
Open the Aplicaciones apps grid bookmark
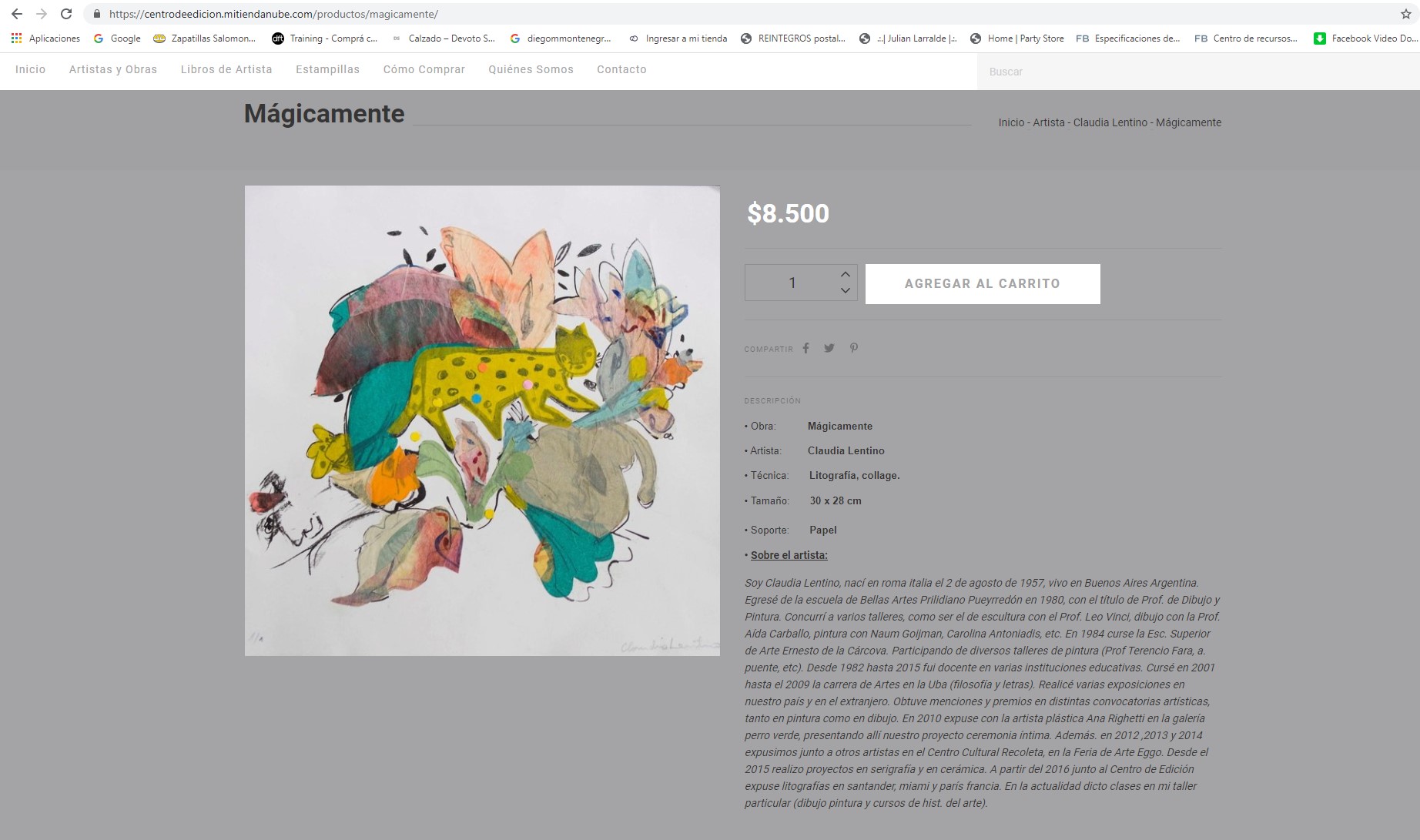[45, 38]
